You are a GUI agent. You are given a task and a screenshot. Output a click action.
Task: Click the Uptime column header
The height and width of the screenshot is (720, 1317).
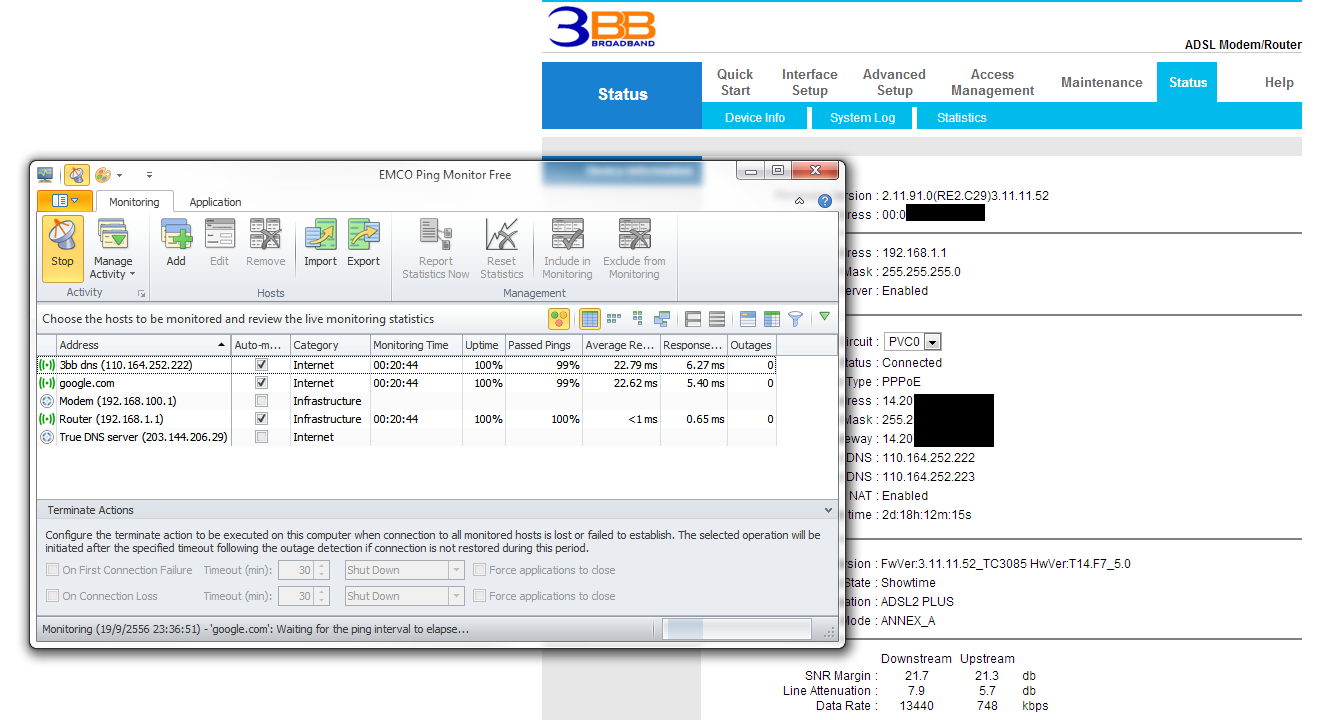click(482, 345)
